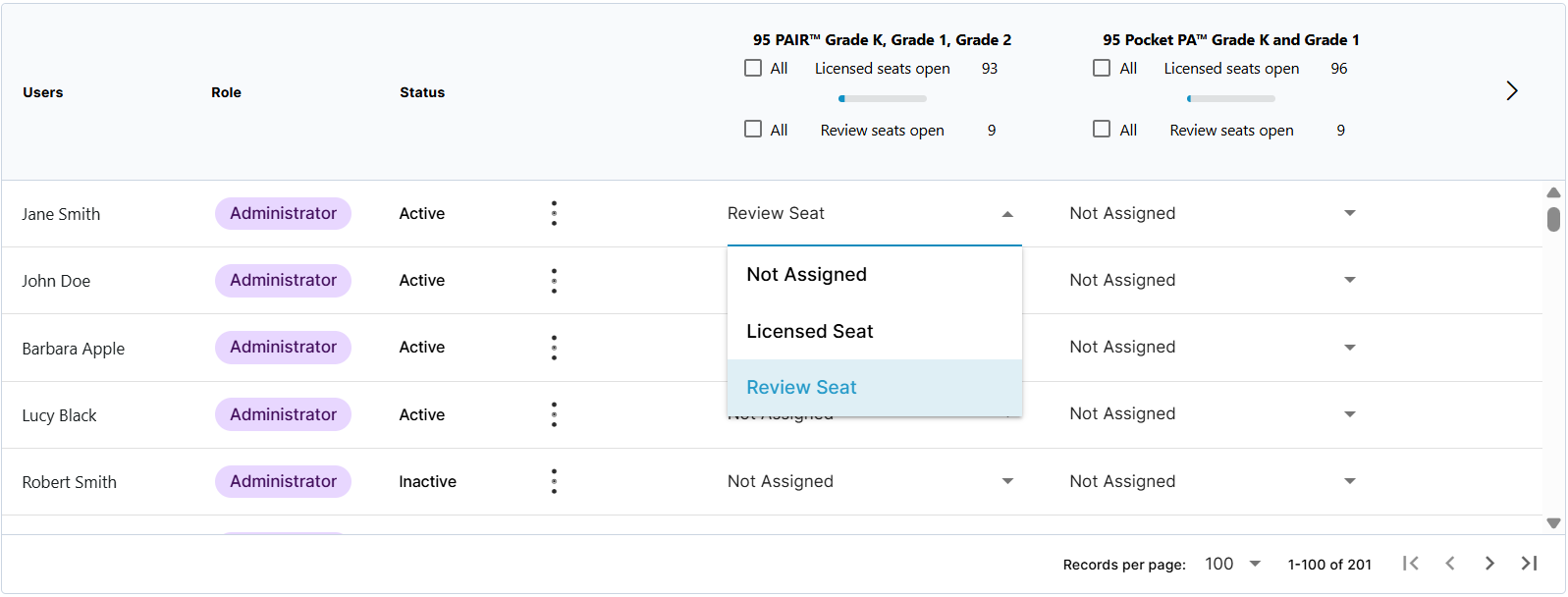Open Robert Smith's three-dot actions menu
This screenshot has width=1568, height=597.
(x=554, y=481)
